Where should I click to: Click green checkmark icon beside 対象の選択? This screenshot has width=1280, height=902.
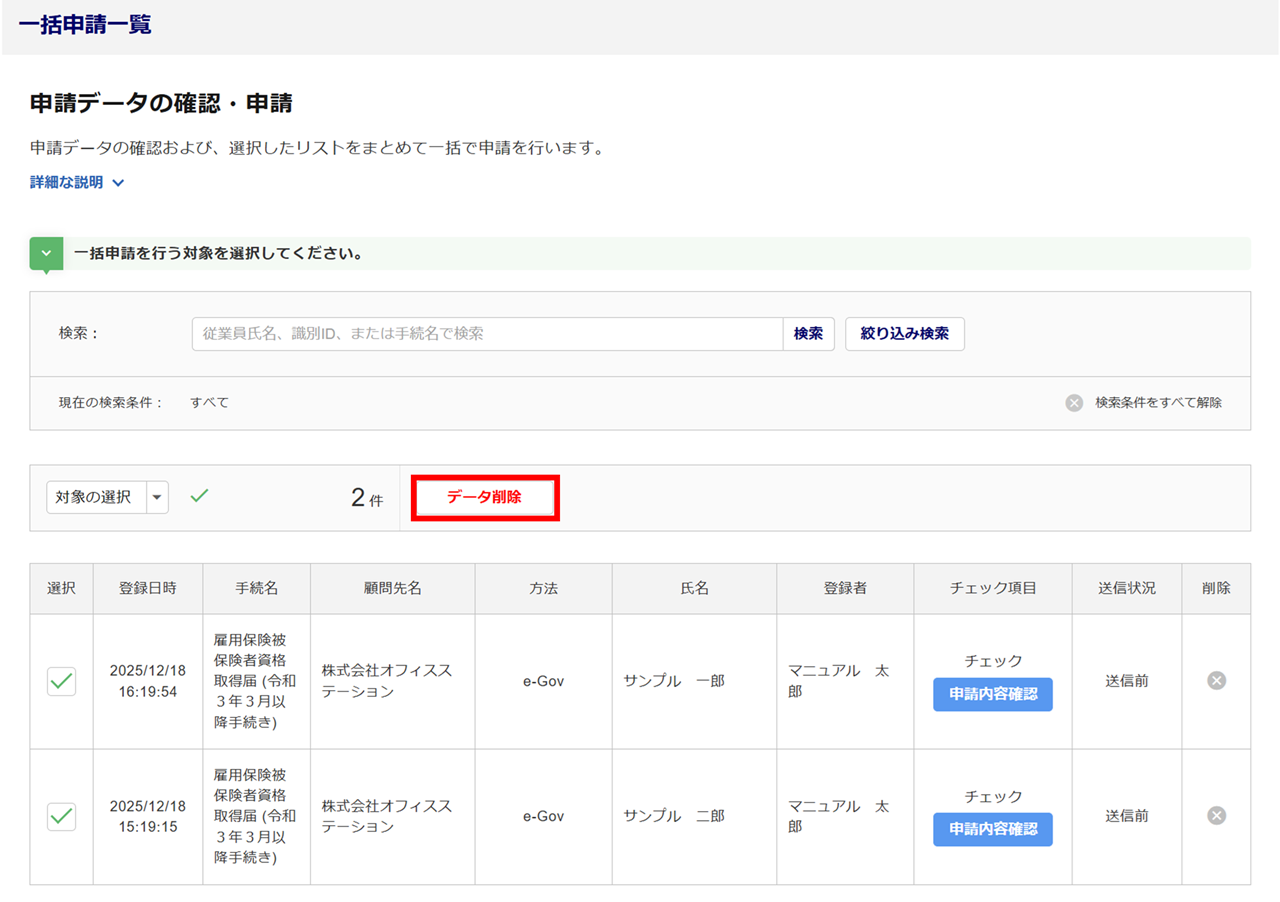coord(200,495)
